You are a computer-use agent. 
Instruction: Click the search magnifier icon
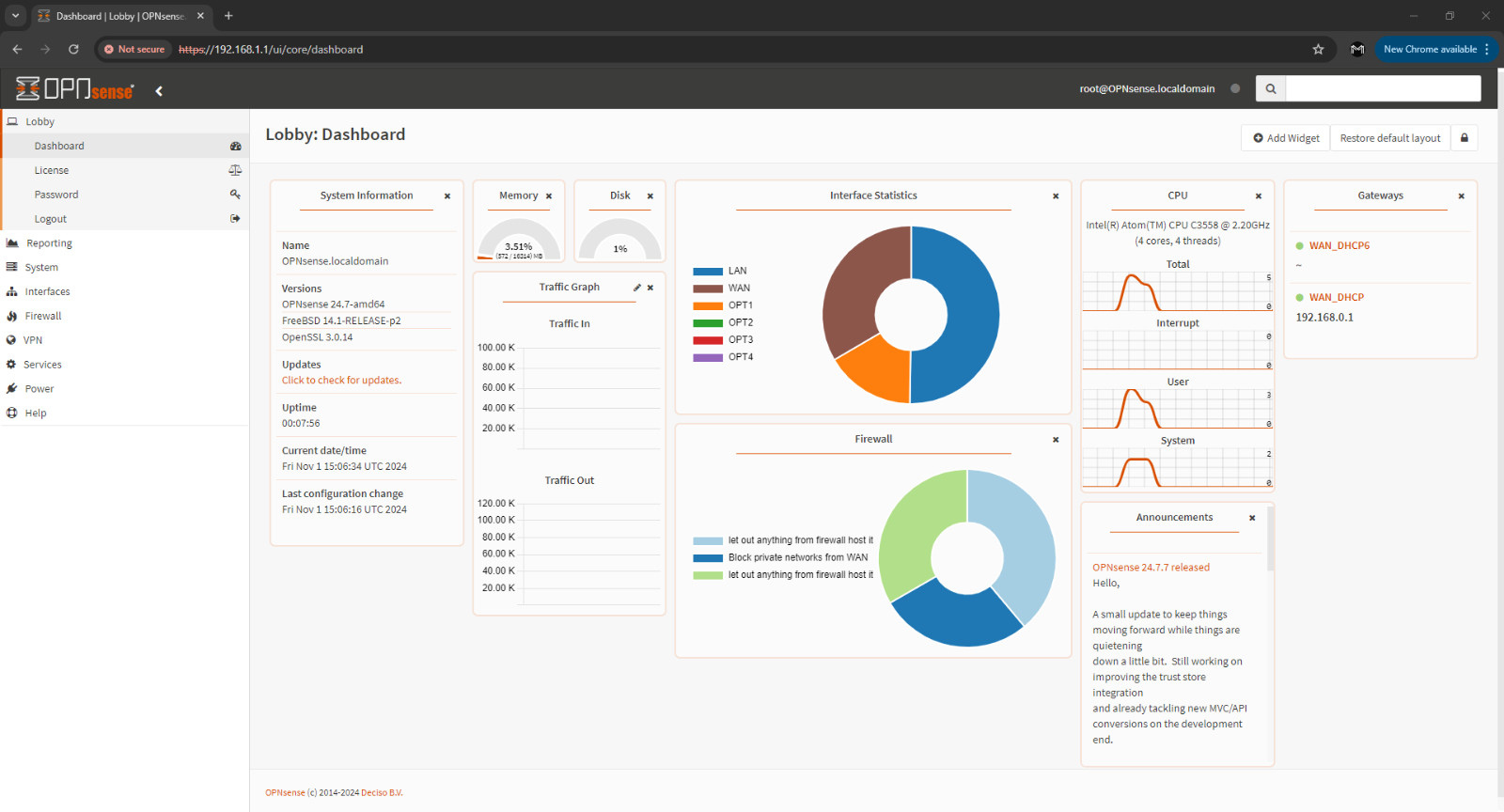pos(1270,89)
